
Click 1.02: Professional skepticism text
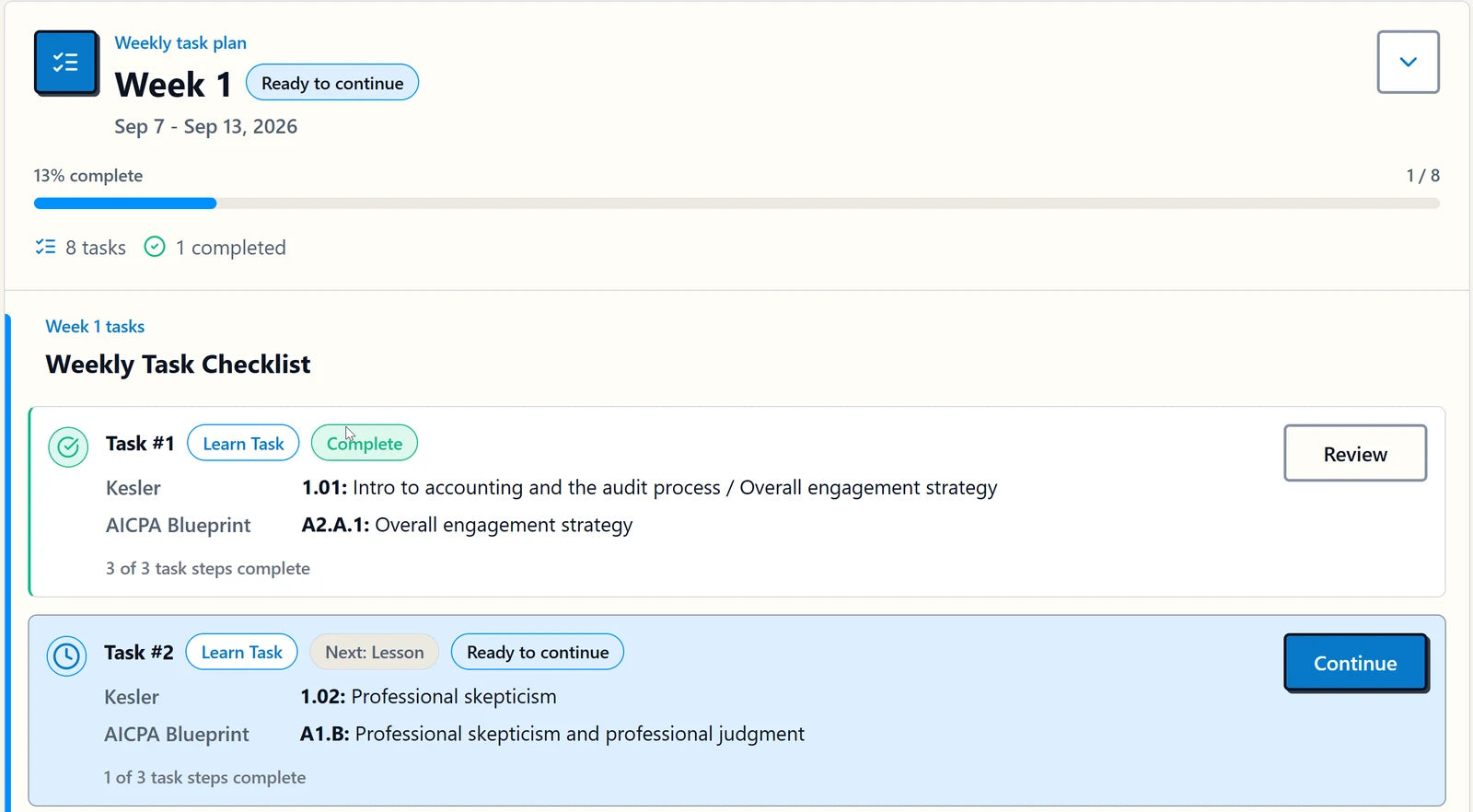pyautogui.click(x=428, y=696)
